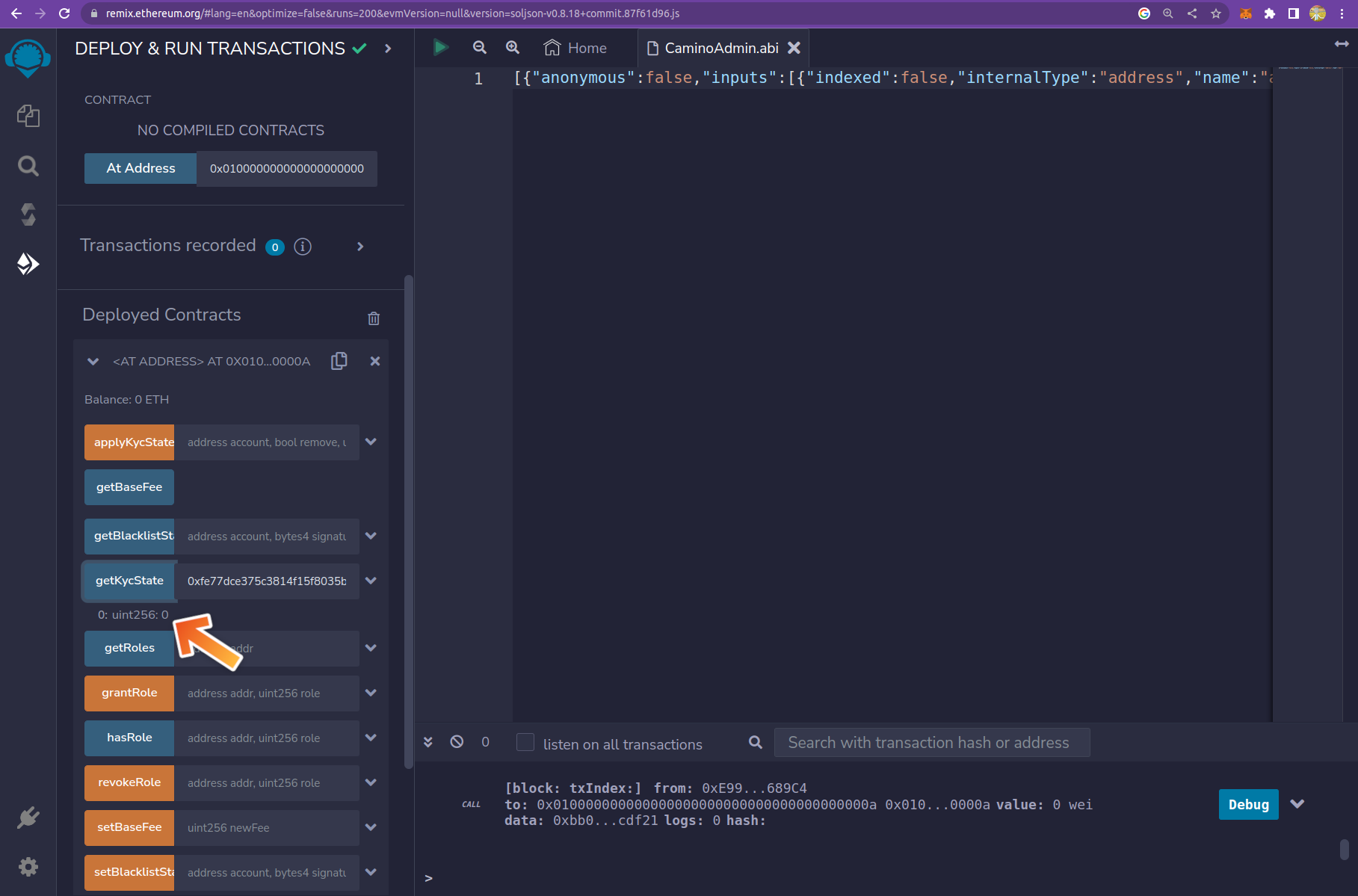
Task: Open the Settings gear in sidebar
Action: click(28, 867)
